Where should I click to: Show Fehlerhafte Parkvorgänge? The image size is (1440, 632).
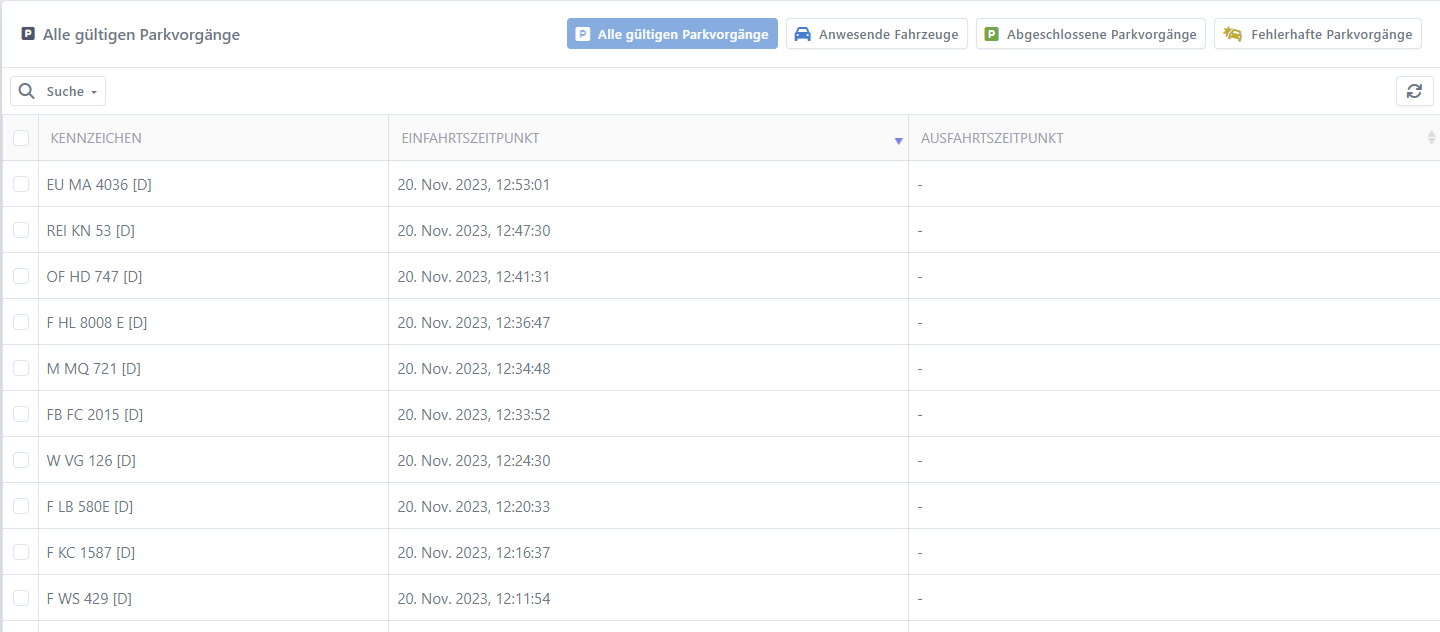click(1318, 34)
